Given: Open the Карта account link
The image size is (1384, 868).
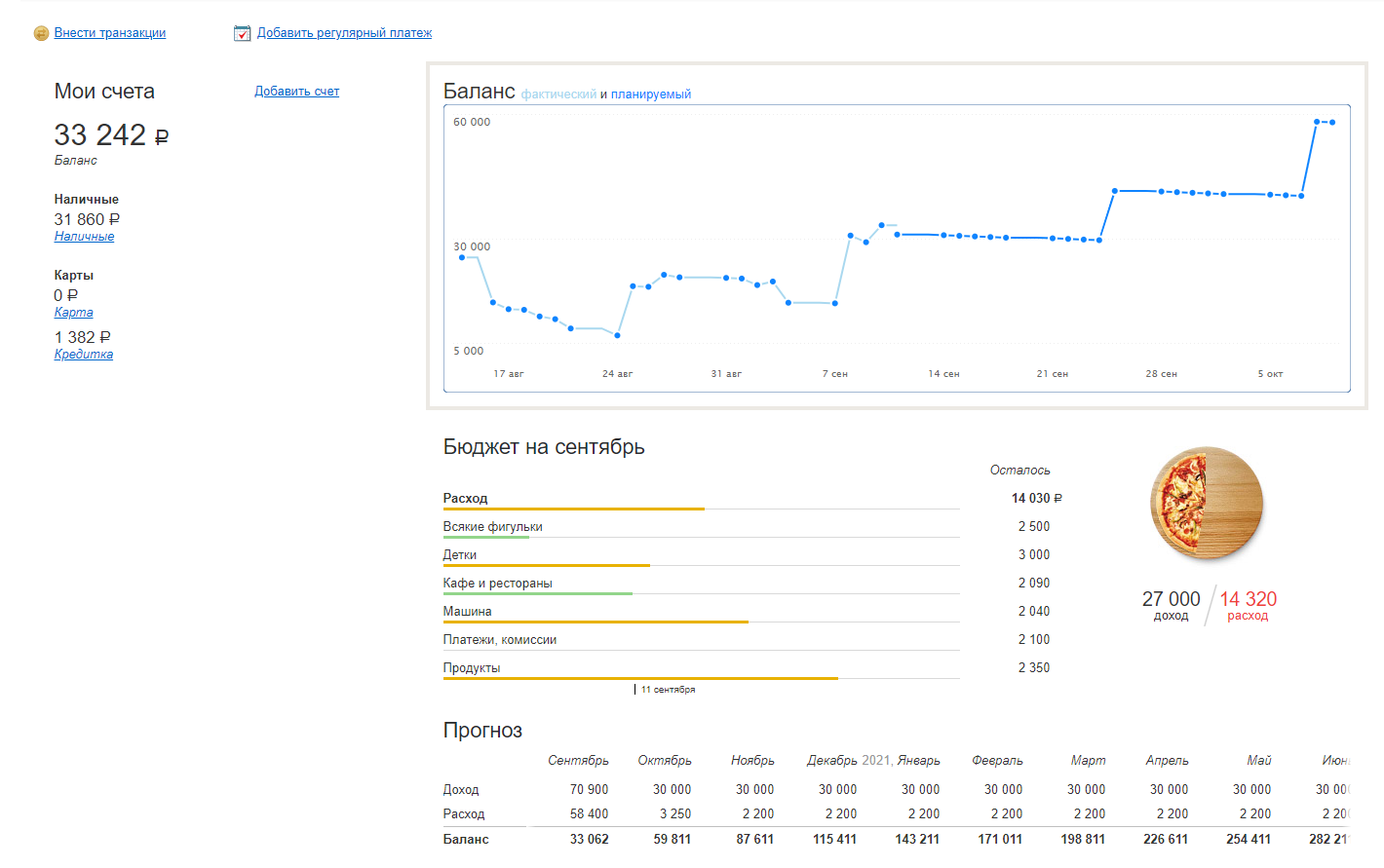Looking at the screenshot, I should tap(74, 313).
